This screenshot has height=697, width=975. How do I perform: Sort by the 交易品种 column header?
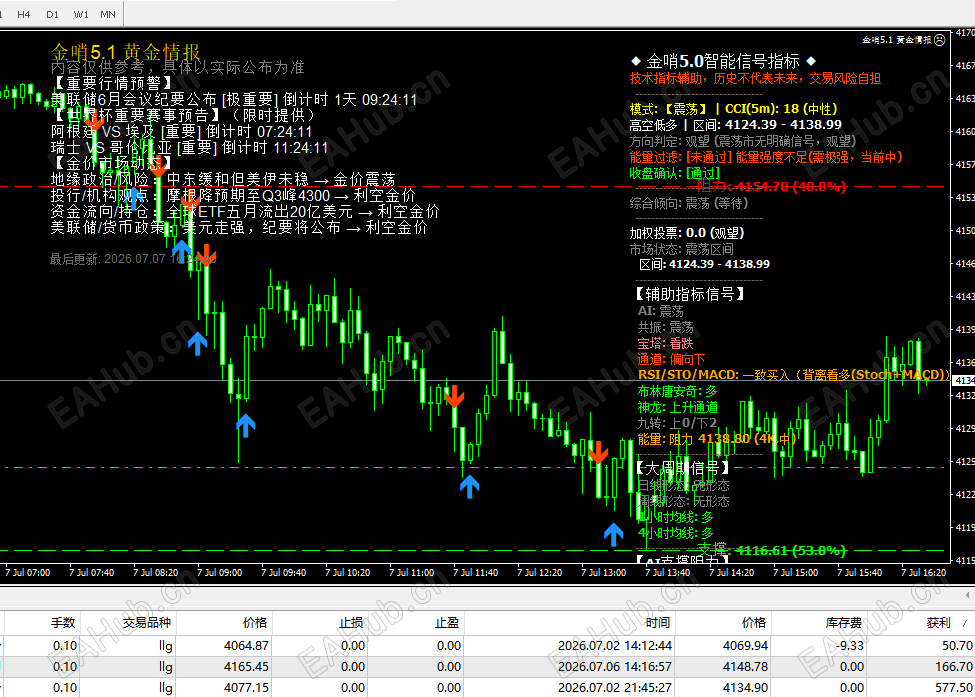(x=146, y=622)
